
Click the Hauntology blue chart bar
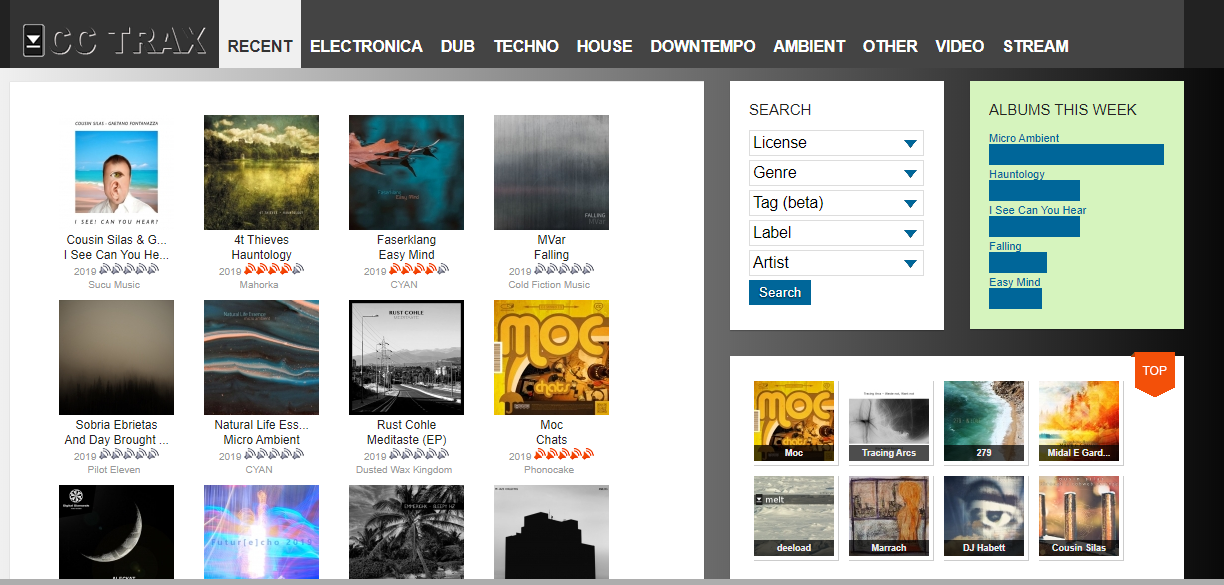tap(1033, 190)
